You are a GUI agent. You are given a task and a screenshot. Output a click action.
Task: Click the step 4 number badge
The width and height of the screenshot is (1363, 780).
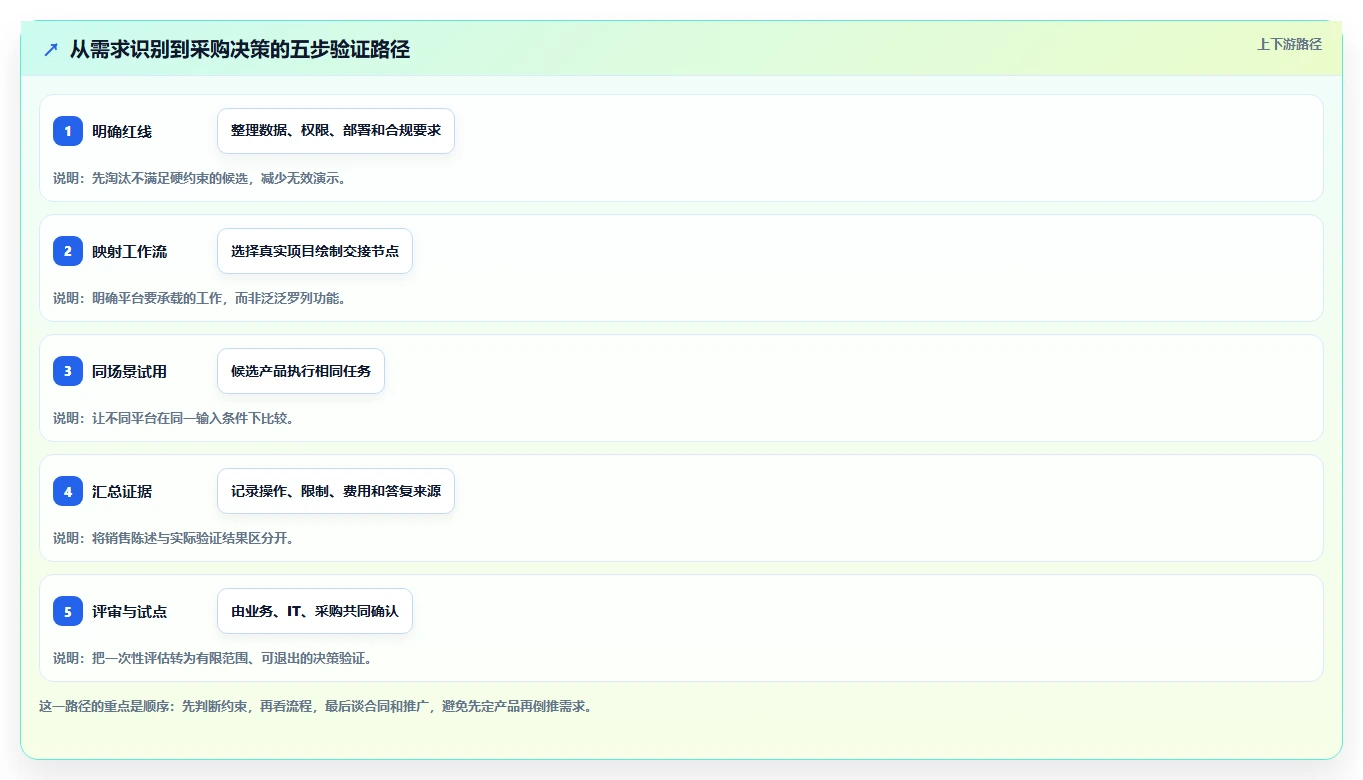pyautogui.click(x=68, y=491)
